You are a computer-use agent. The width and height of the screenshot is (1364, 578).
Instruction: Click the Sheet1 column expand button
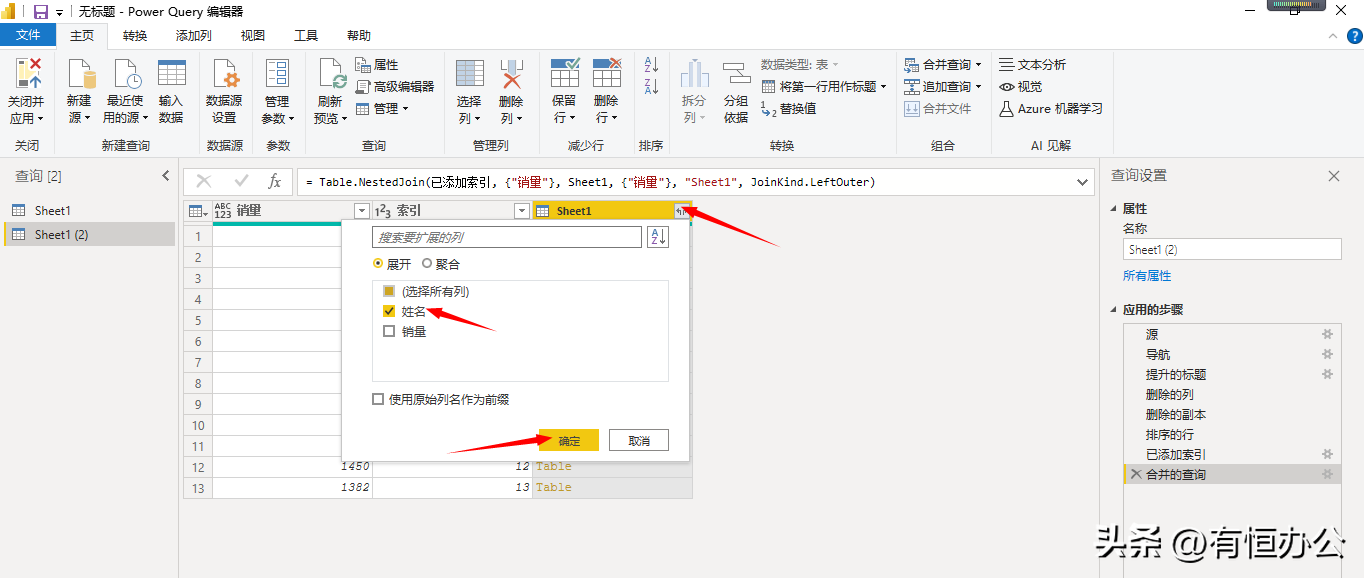point(682,211)
